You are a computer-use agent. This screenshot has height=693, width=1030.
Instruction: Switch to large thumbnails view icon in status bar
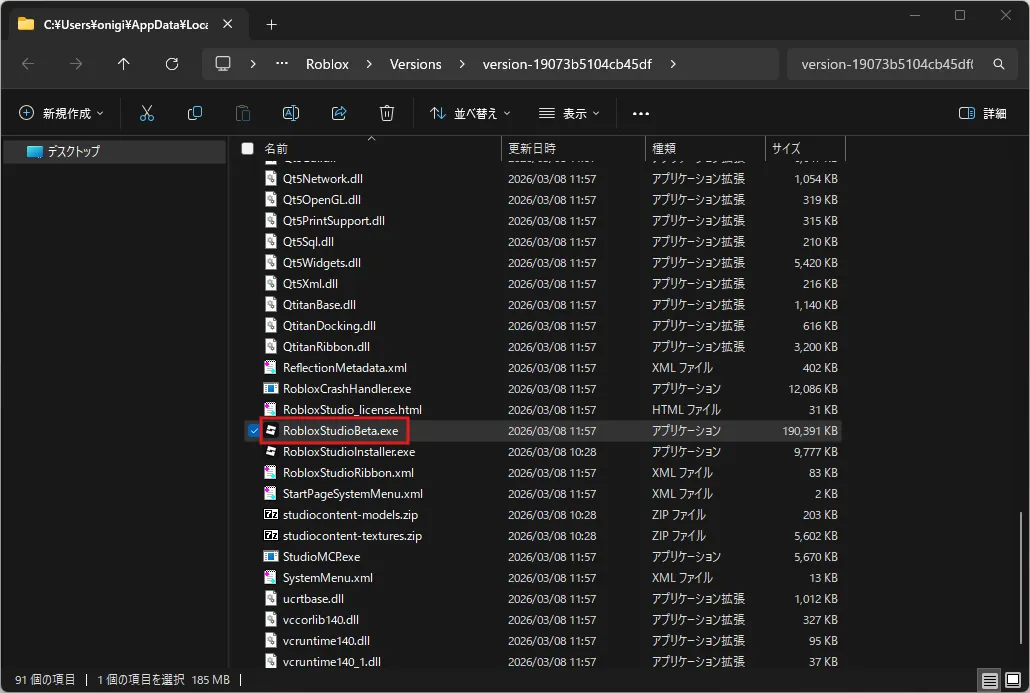(x=1013, y=680)
